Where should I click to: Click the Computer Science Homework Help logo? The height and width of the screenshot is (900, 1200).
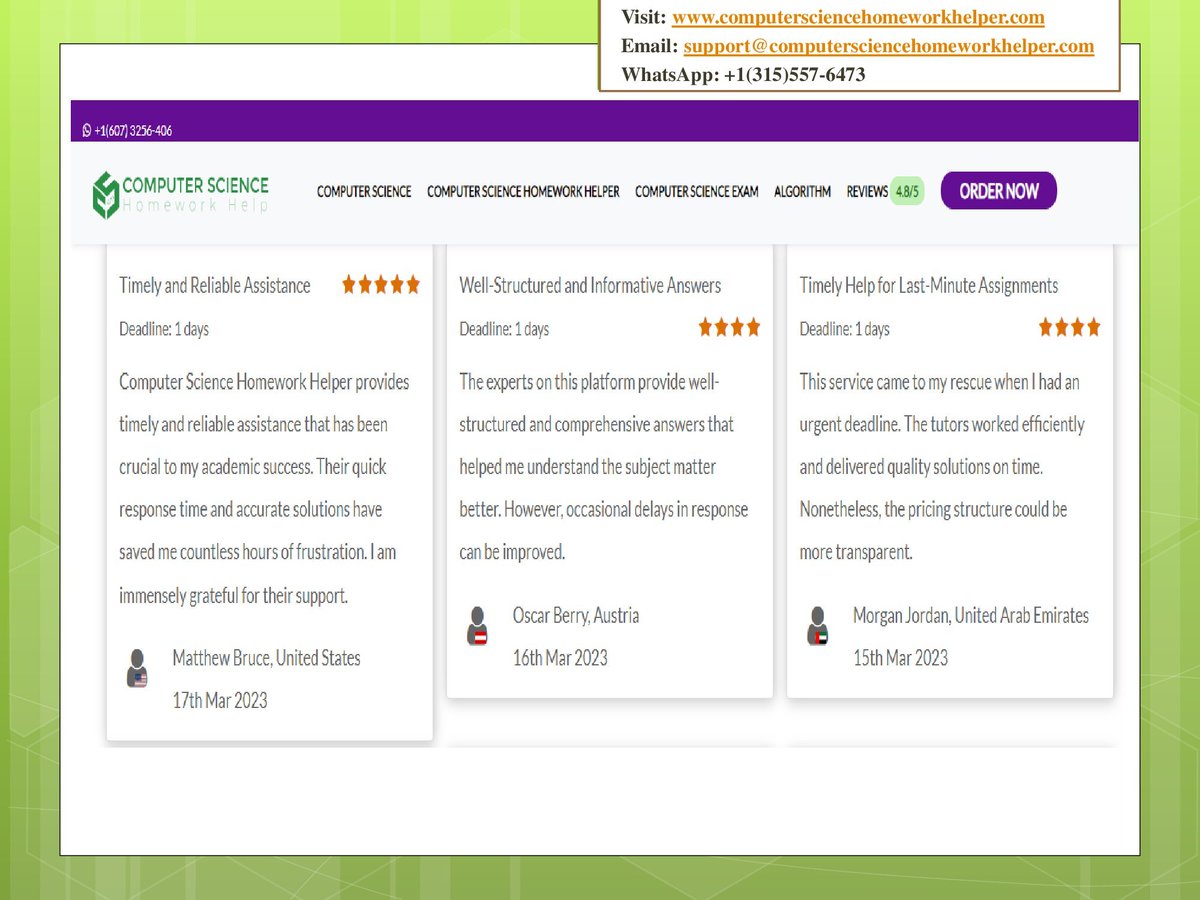(181, 194)
